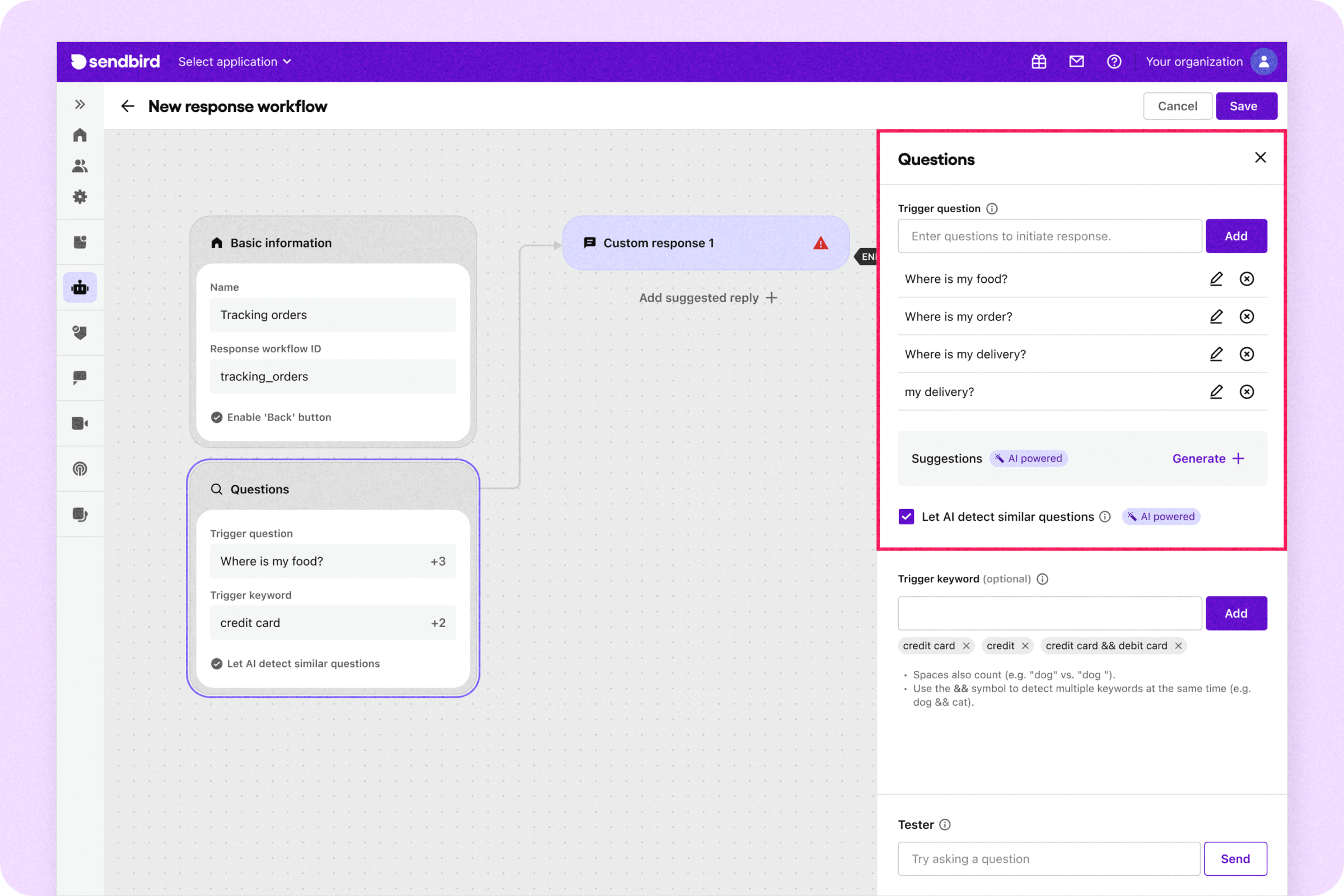The image size is (1344, 896).
Task: Click the Custom response 1 node
Action: point(659,242)
